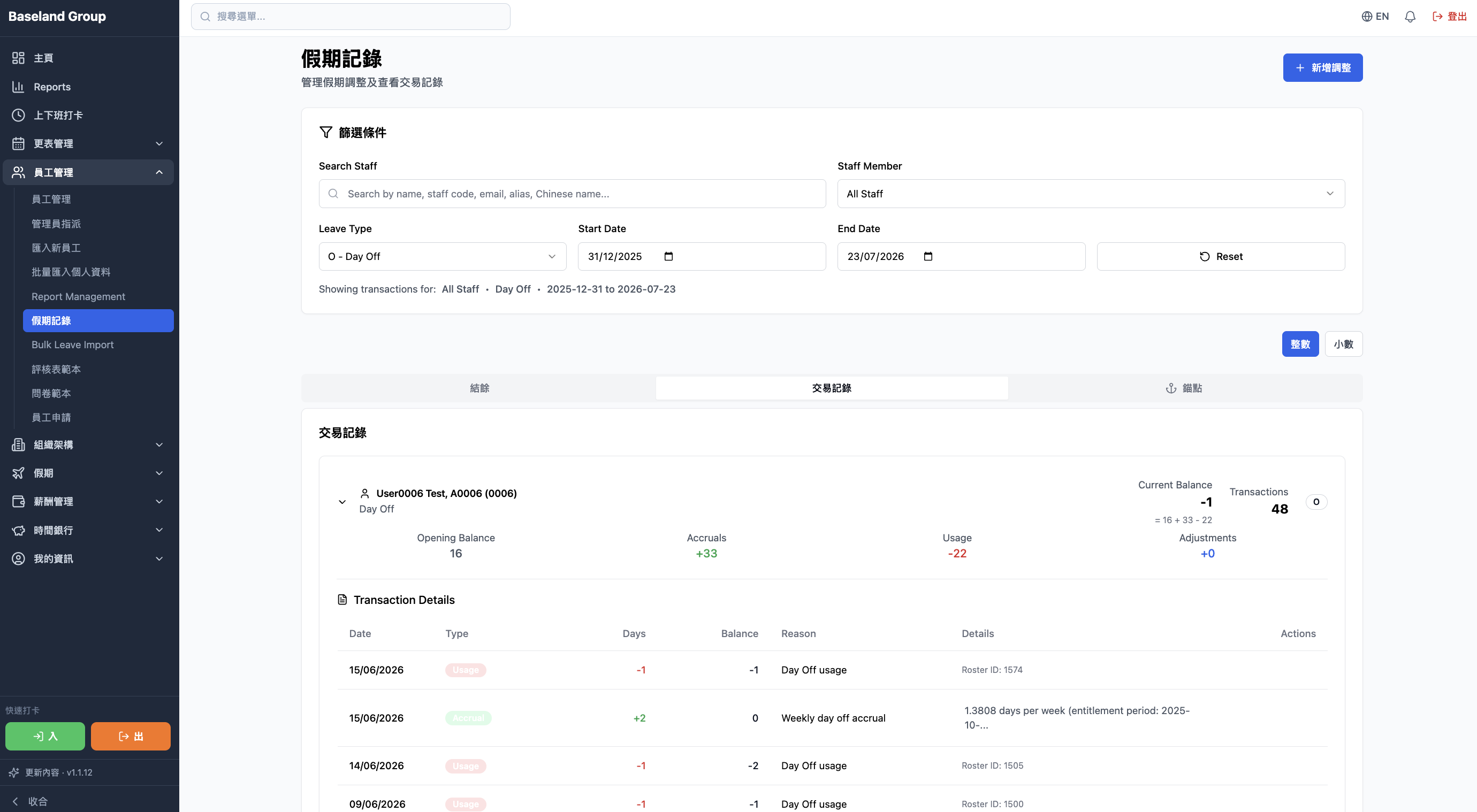
Task: Open 員工申請 submenu item
Action: click(x=98, y=417)
